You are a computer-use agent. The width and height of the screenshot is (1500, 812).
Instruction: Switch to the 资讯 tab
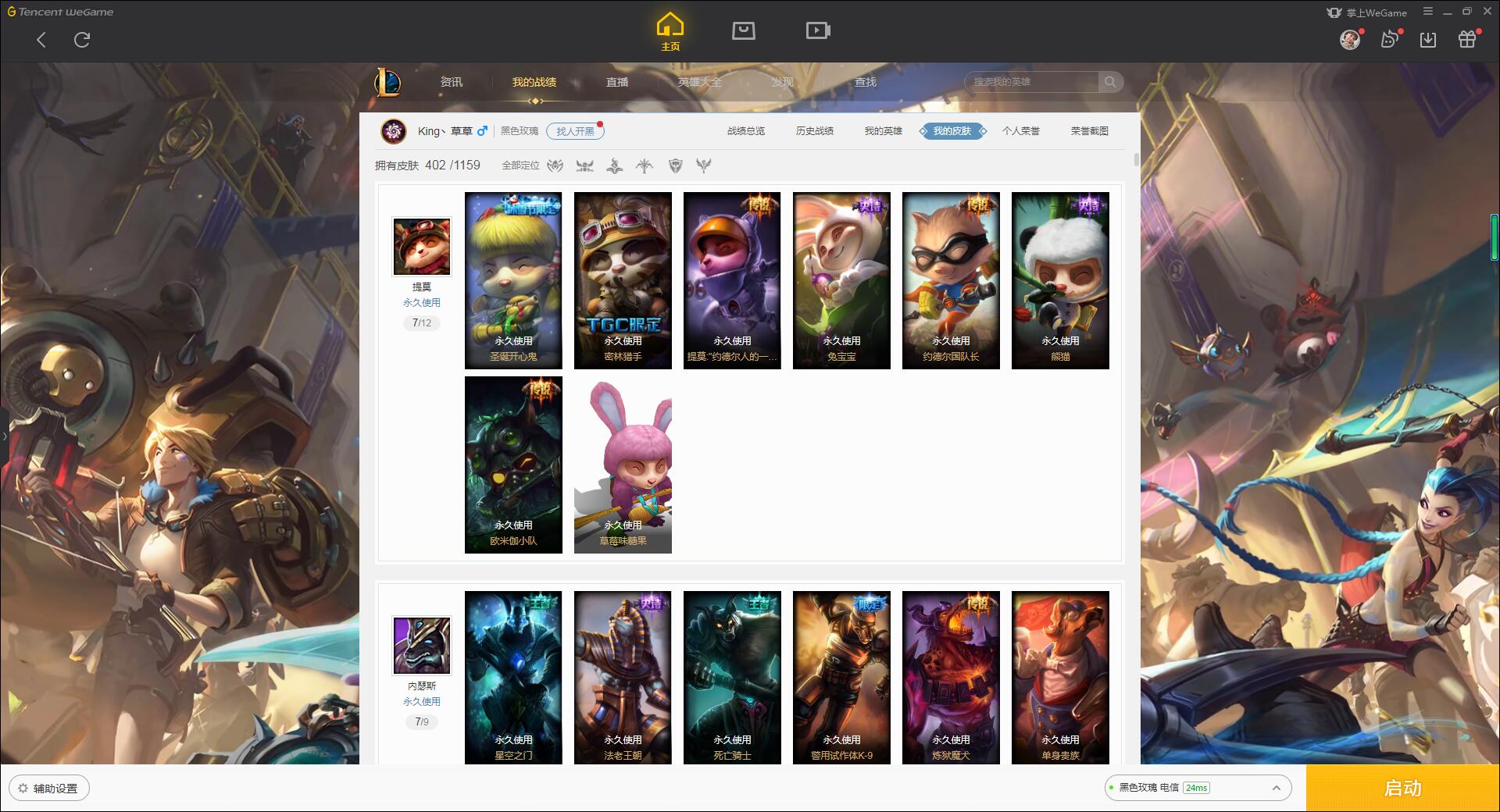tap(451, 82)
